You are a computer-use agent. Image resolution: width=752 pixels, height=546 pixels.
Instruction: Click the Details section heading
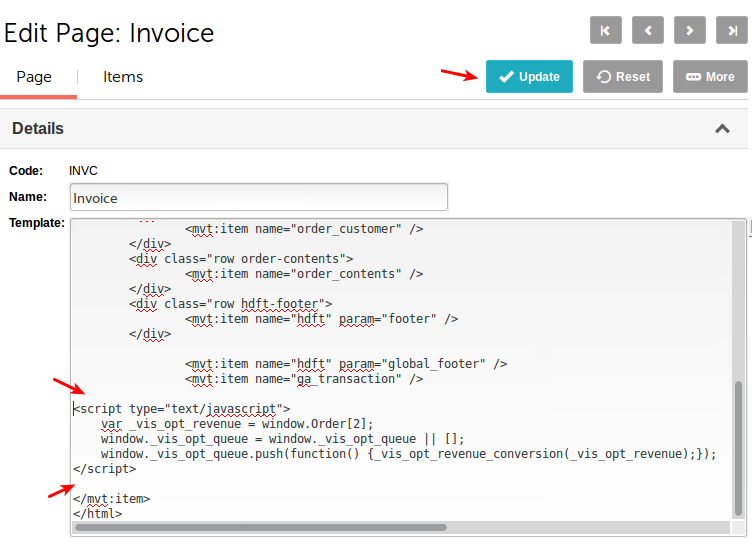(x=38, y=129)
